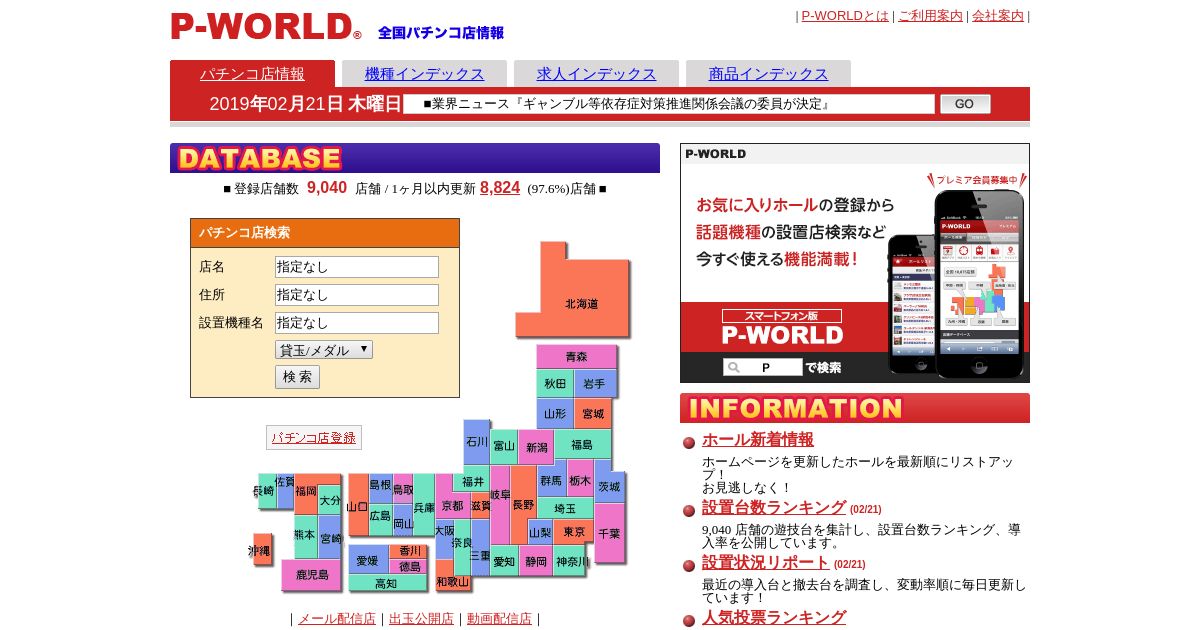The image size is (1200, 630).
Task: Select Fukushima (福島) prefecture tile
Action: tap(582, 444)
